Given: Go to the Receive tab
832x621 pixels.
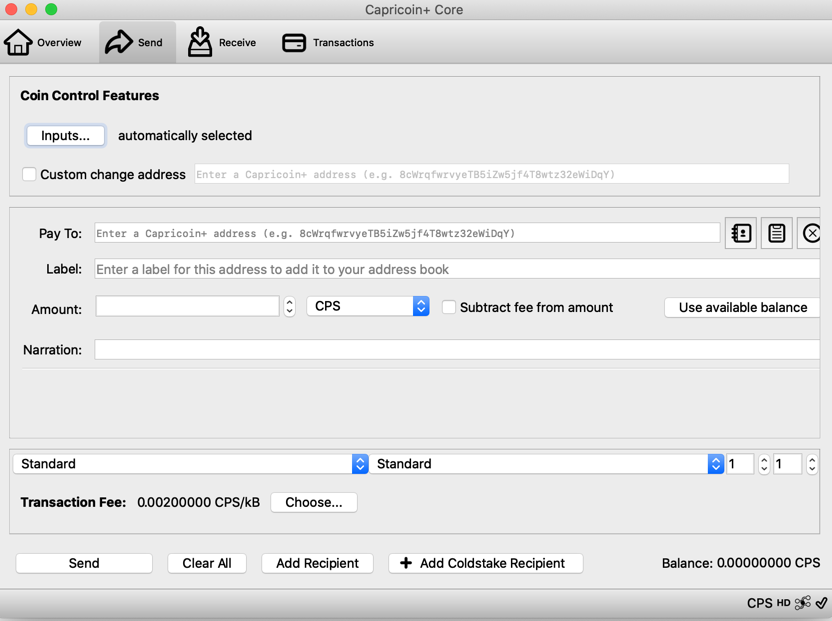Looking at the screenshot, I should tap(222, 42).
